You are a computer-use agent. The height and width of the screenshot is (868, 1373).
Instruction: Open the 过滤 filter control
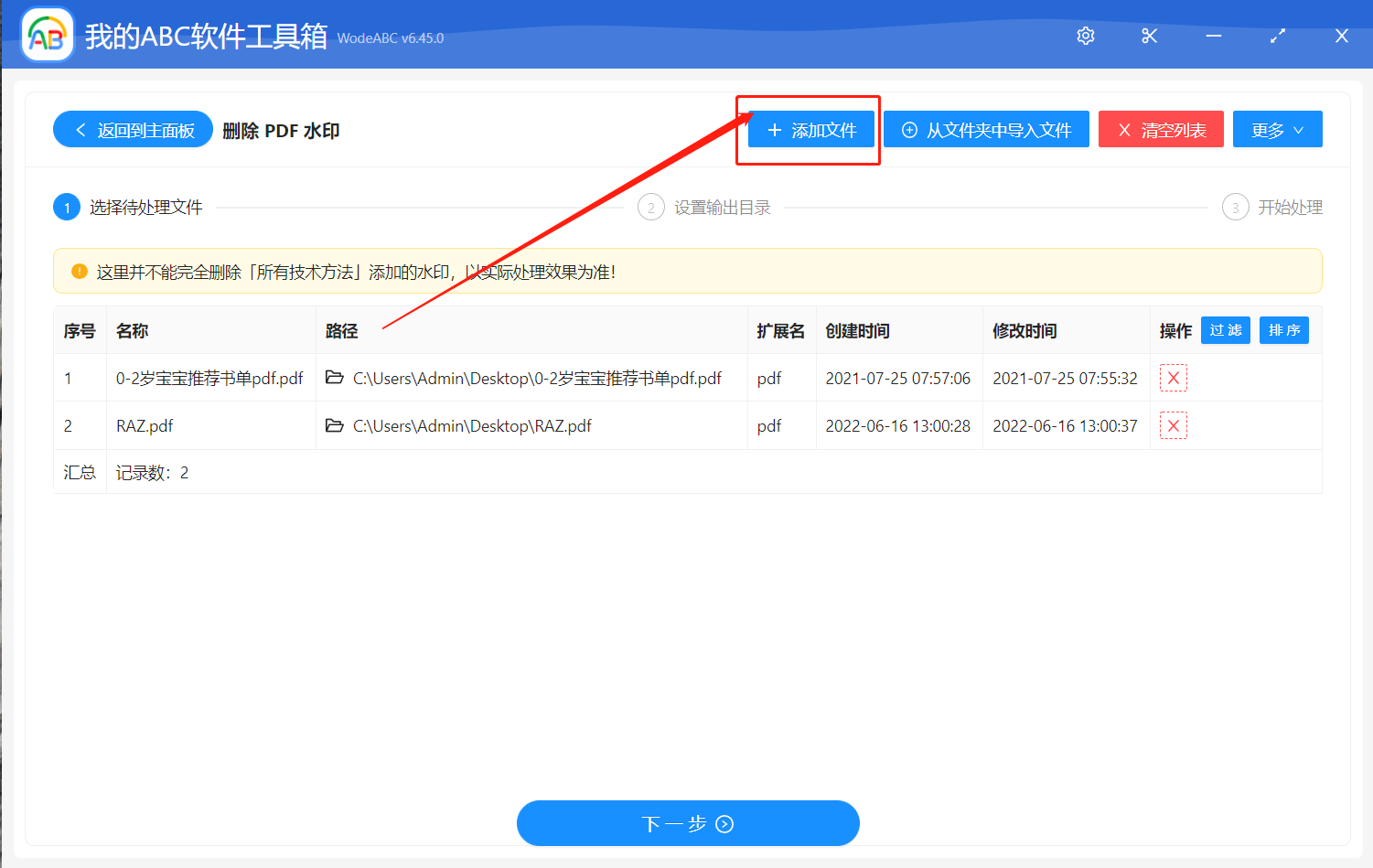click(1225, 330)
